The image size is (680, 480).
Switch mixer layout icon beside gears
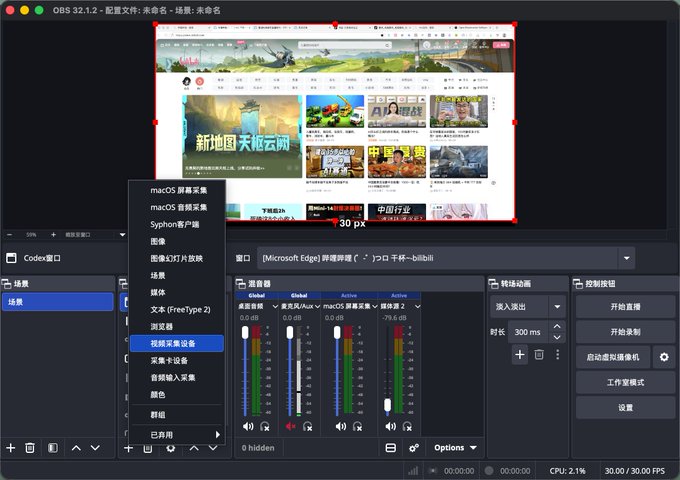391,448
